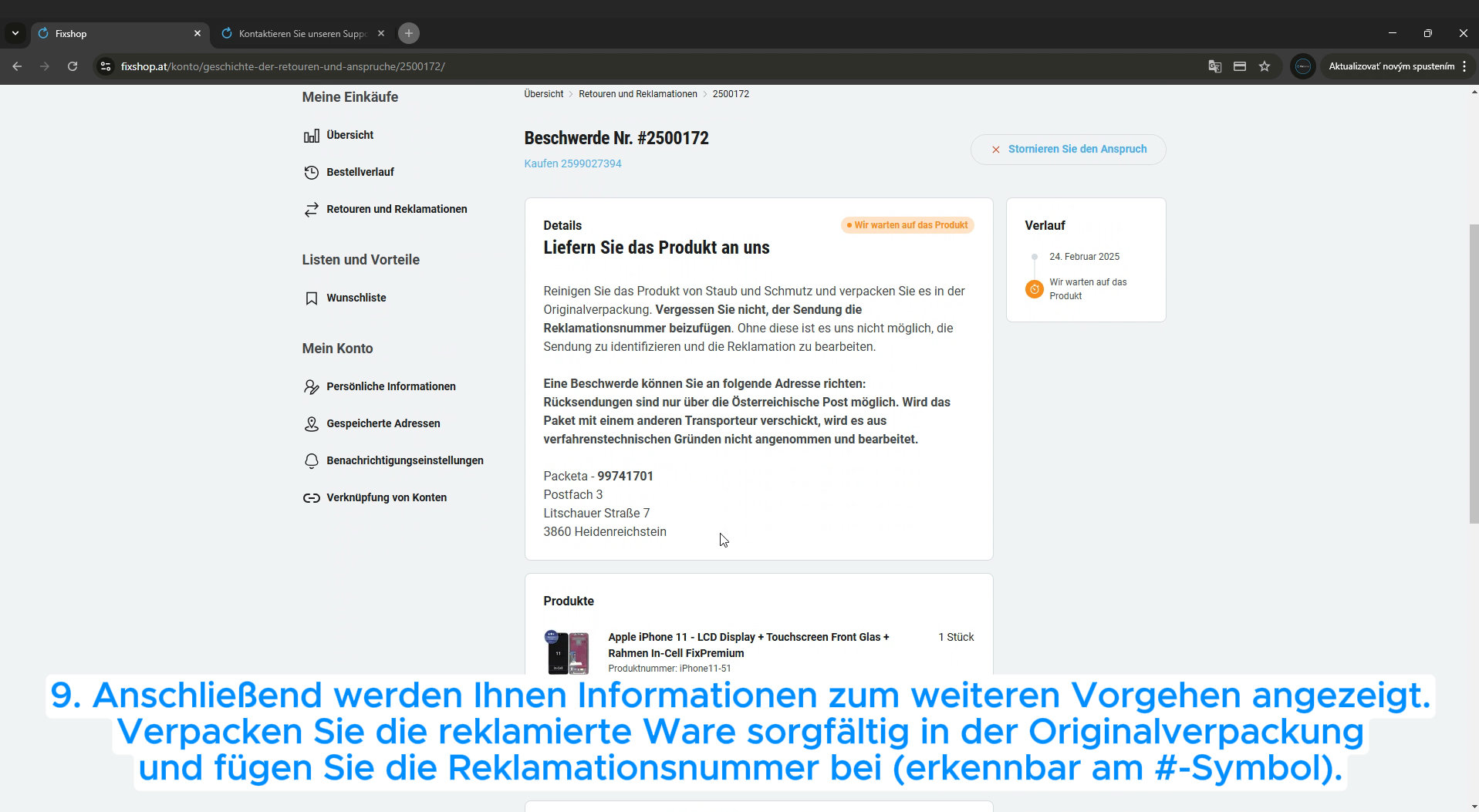Go to Retouren und Reklamationen breadcrumb

tap(637, 94)
